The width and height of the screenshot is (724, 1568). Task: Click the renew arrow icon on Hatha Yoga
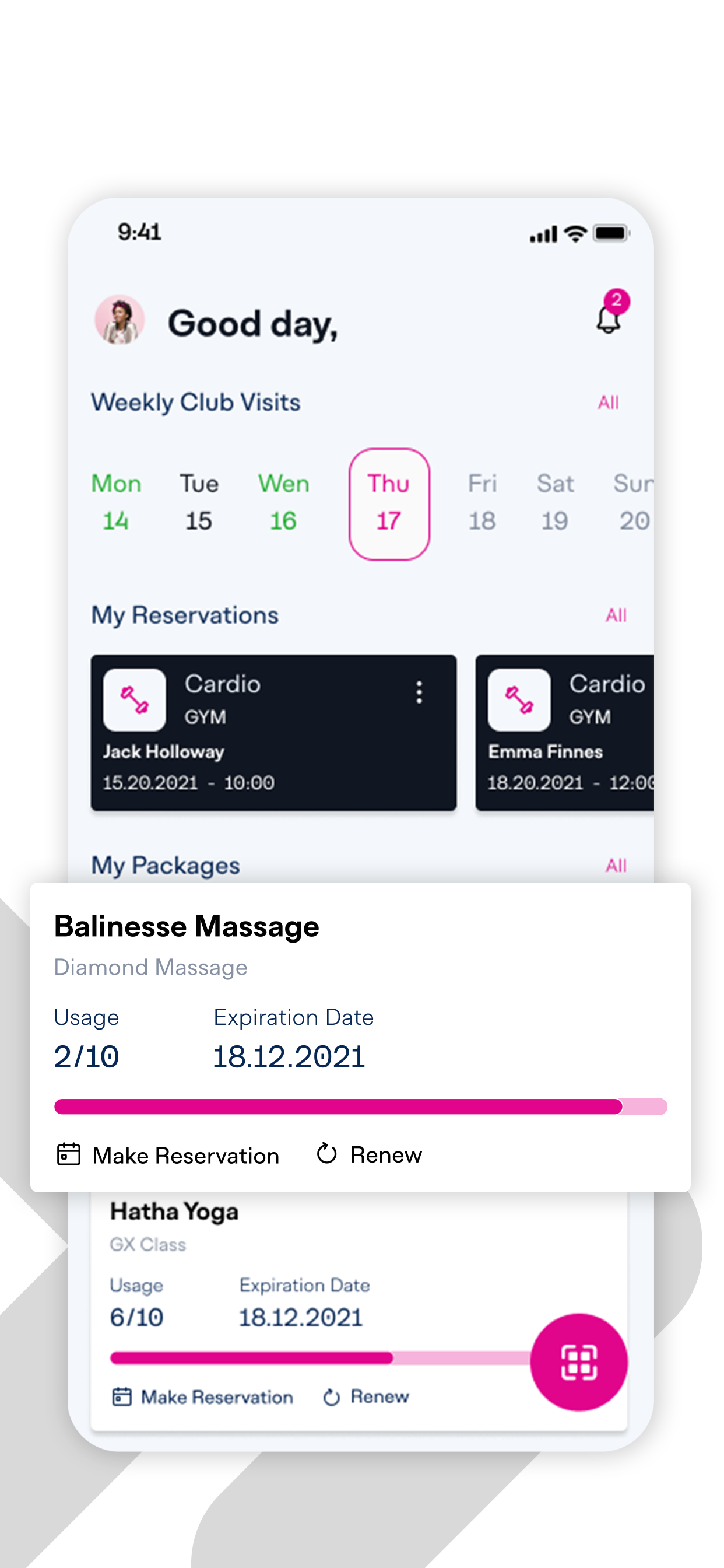point(332,1397)
